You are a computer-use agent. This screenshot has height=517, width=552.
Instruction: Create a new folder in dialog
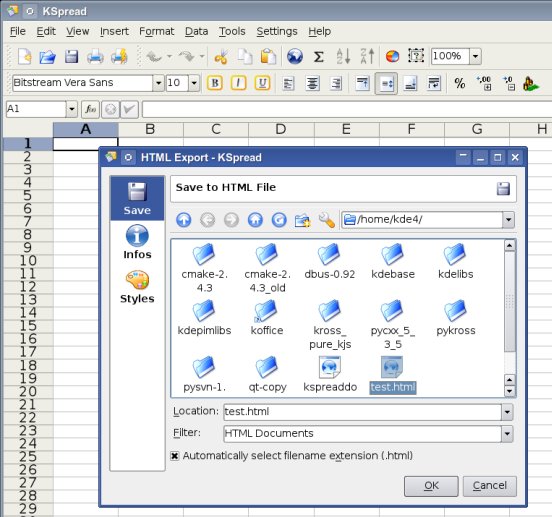(x=302, y=220)
